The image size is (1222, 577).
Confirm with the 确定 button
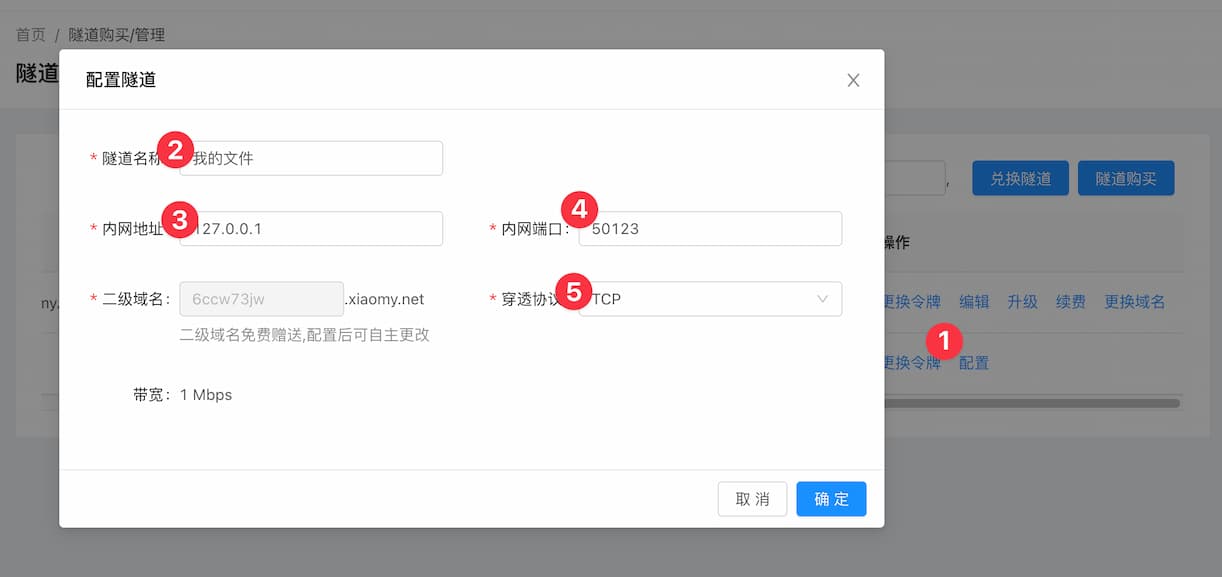831,499
